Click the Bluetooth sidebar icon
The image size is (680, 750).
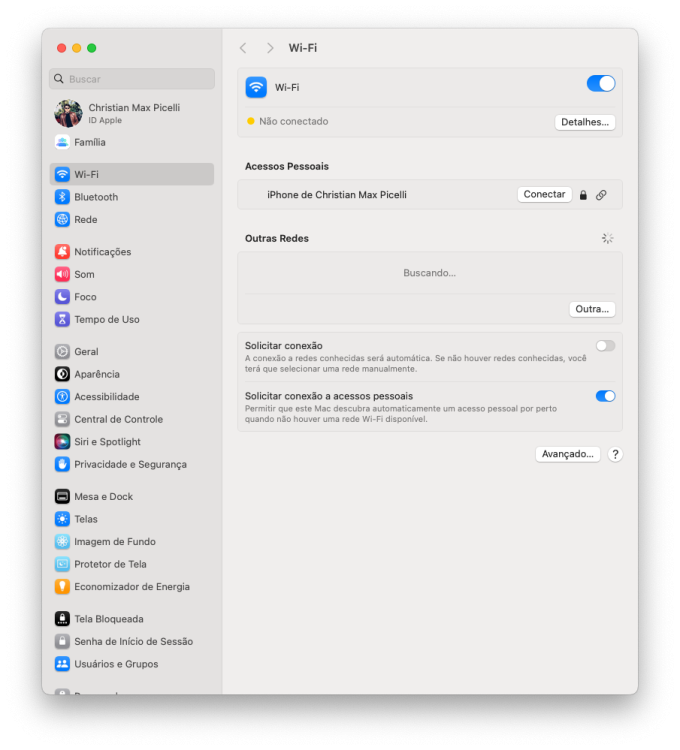point(62,197)
